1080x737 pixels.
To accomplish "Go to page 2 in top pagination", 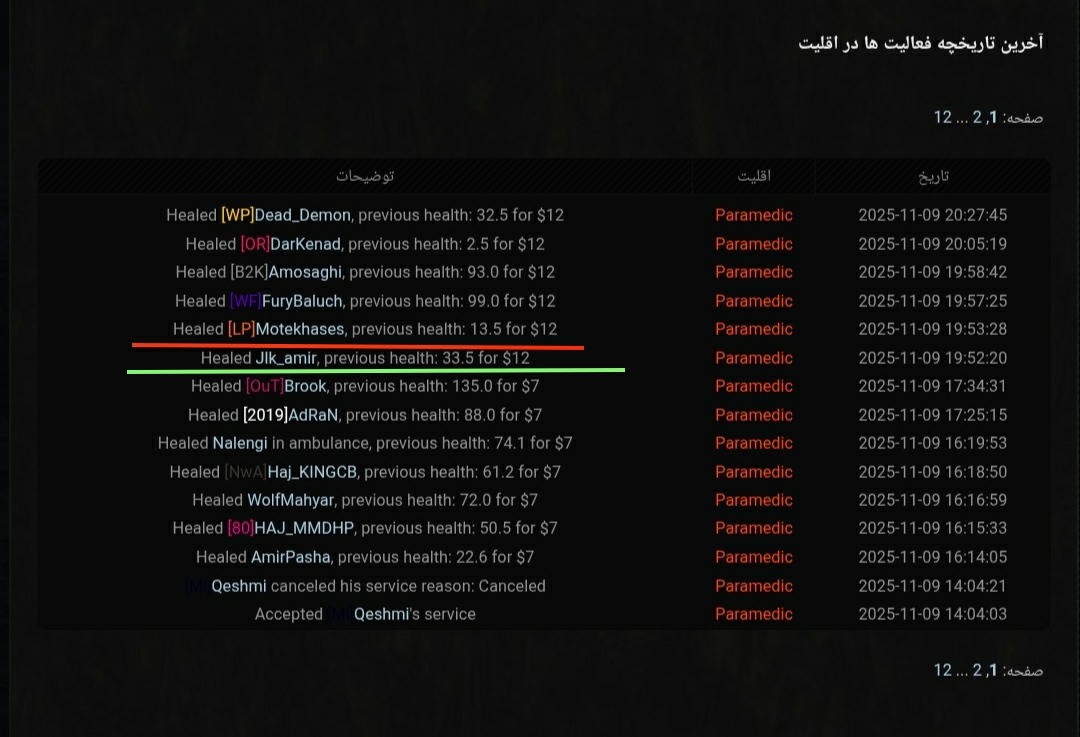I will coord(977,117).
